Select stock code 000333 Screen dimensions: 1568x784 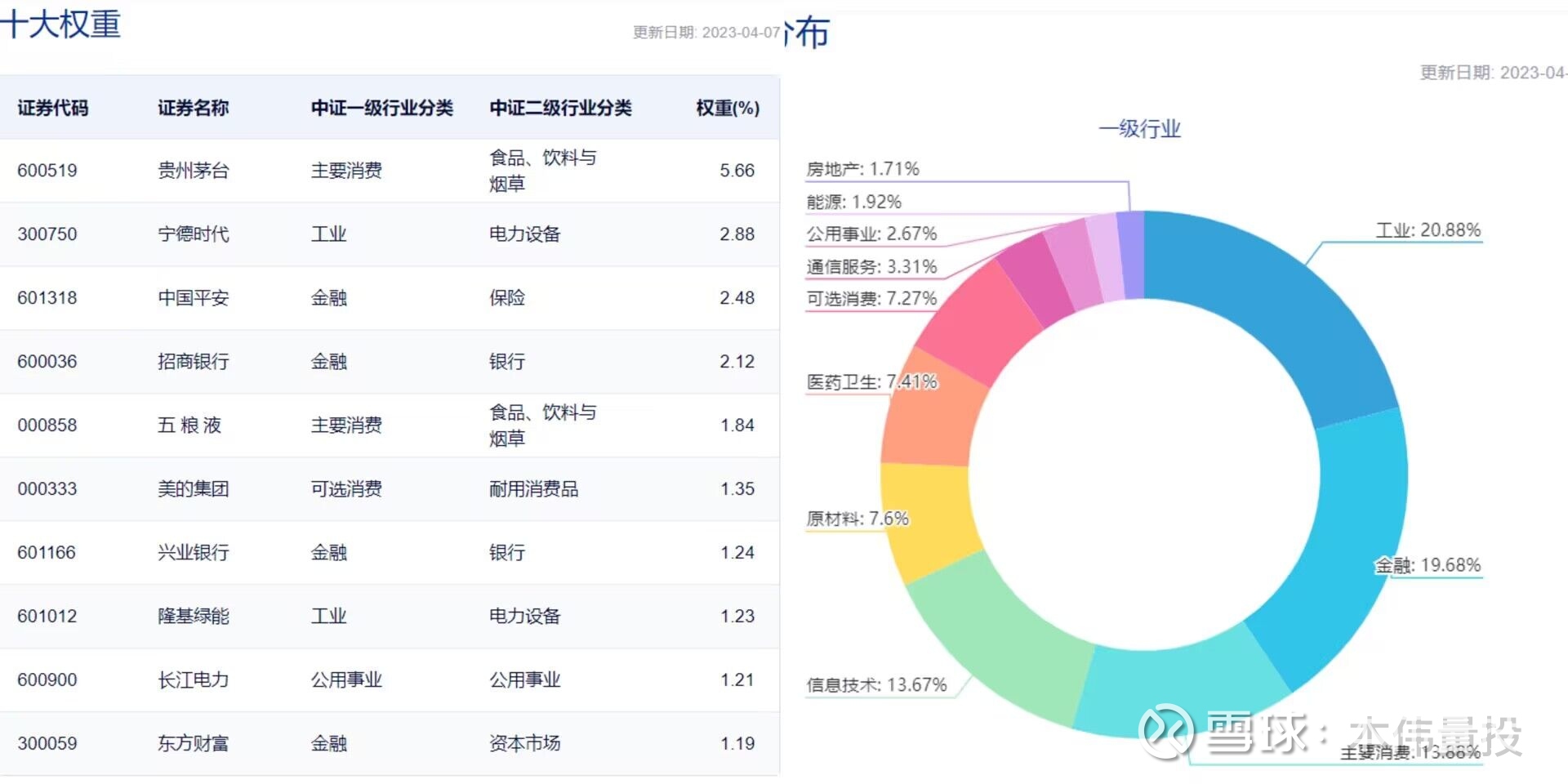[x=47, y=489]
